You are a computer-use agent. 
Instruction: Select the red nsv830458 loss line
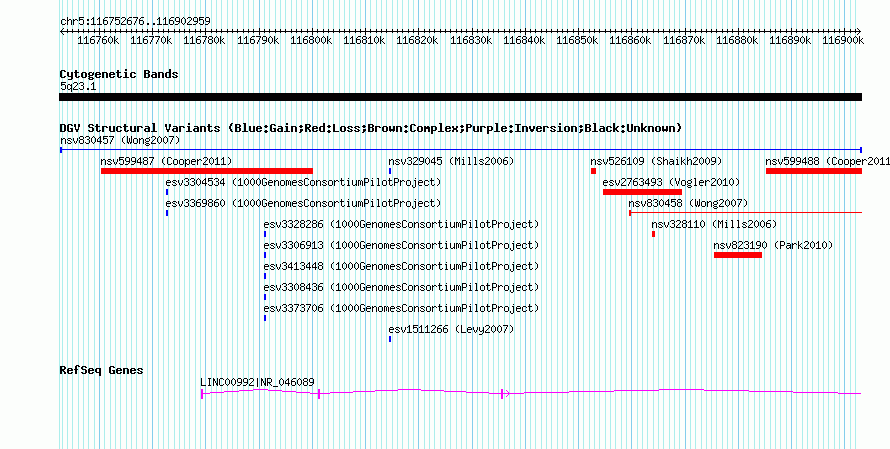745,213
